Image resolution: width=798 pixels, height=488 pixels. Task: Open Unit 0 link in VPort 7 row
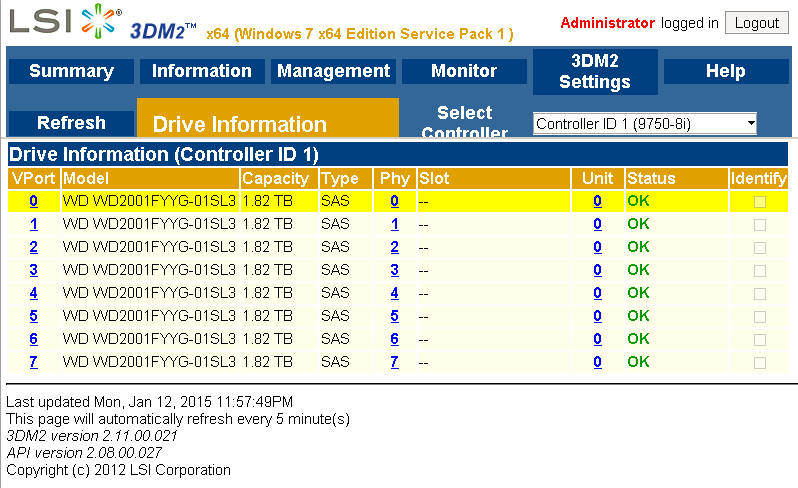[x=597, y=362]
